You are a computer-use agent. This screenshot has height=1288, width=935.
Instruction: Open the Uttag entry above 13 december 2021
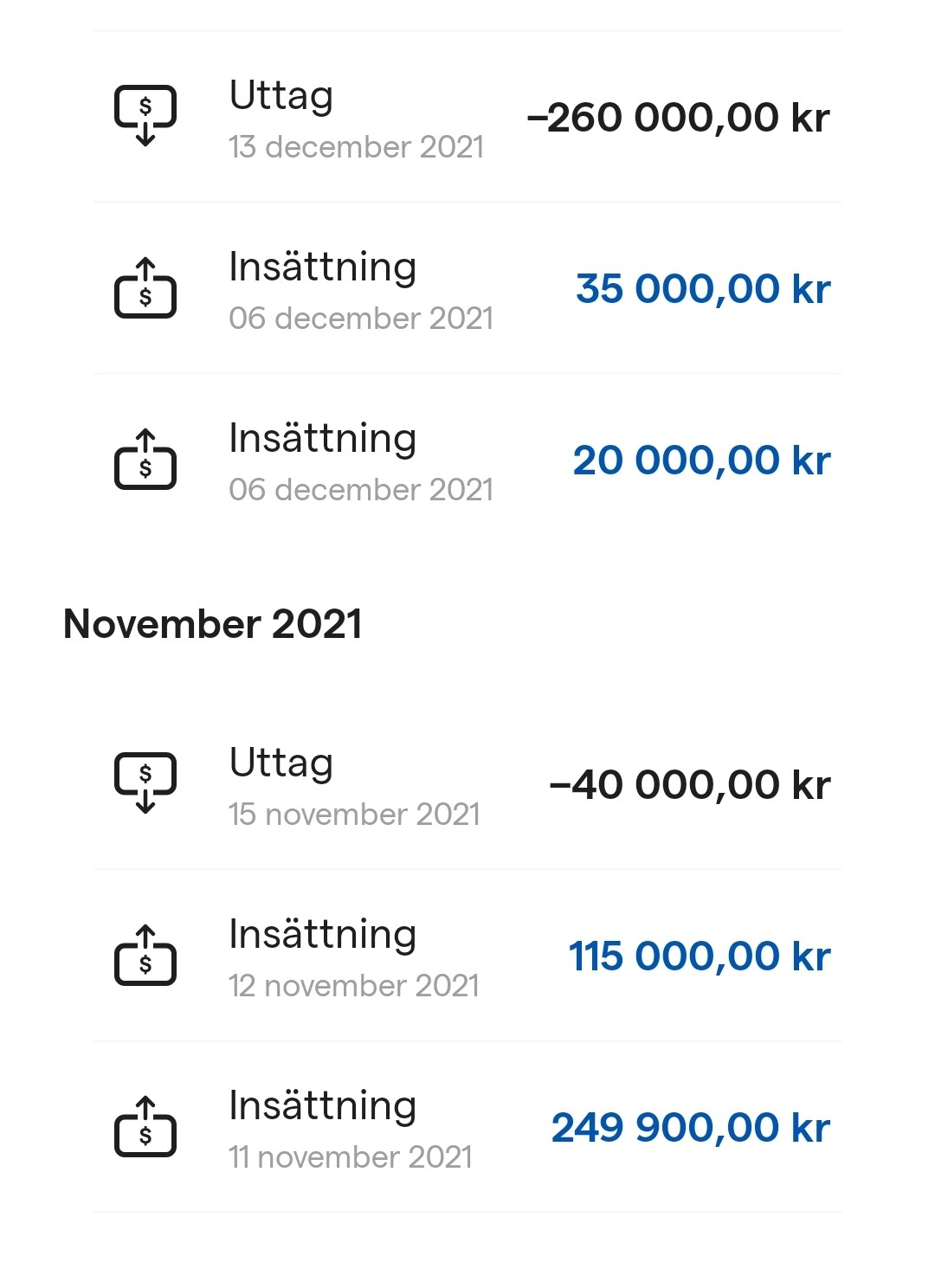pyautogui.click(x=281, y=95)
